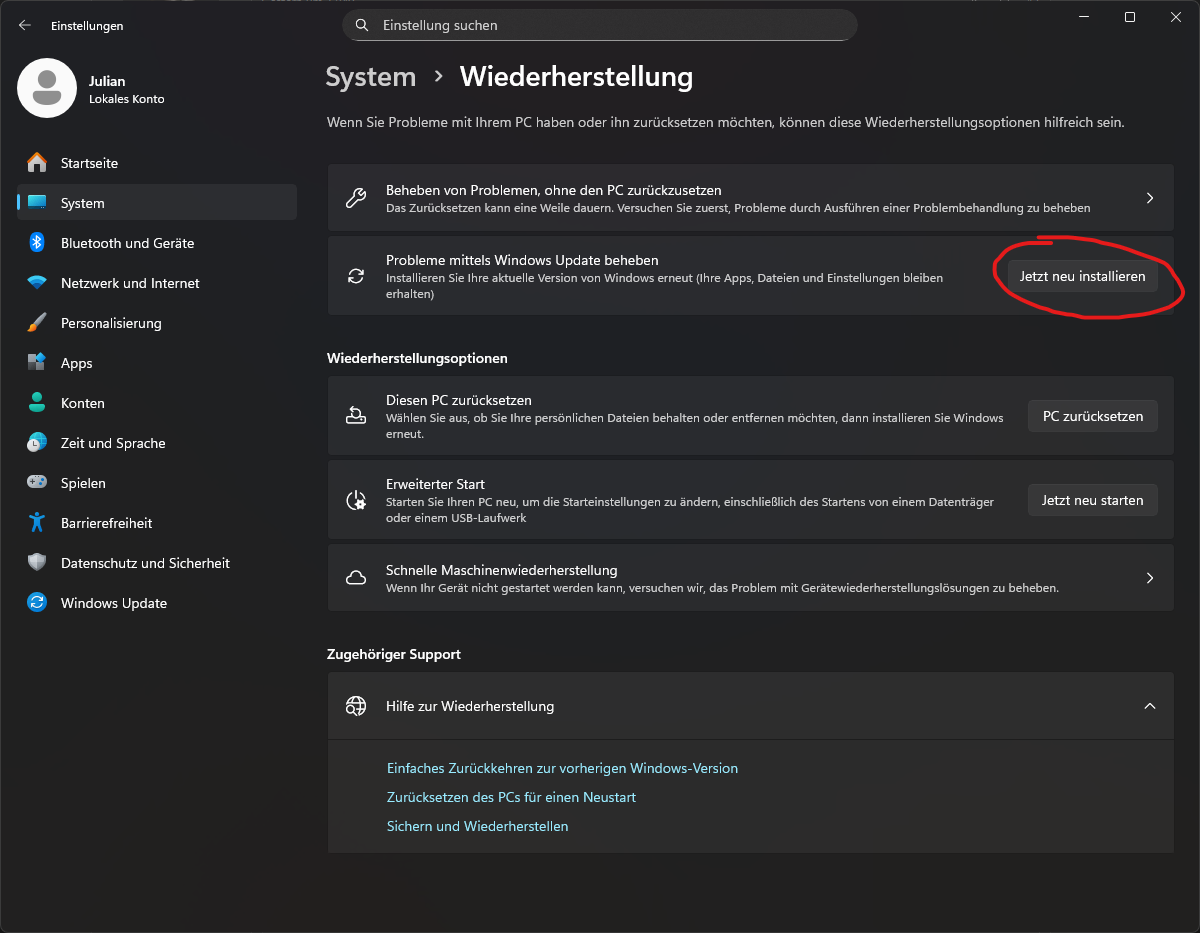The image size is (1200, 933).
Task: Click the Personalisierung paintbrush icon
Action: click(x=37, y=323)
